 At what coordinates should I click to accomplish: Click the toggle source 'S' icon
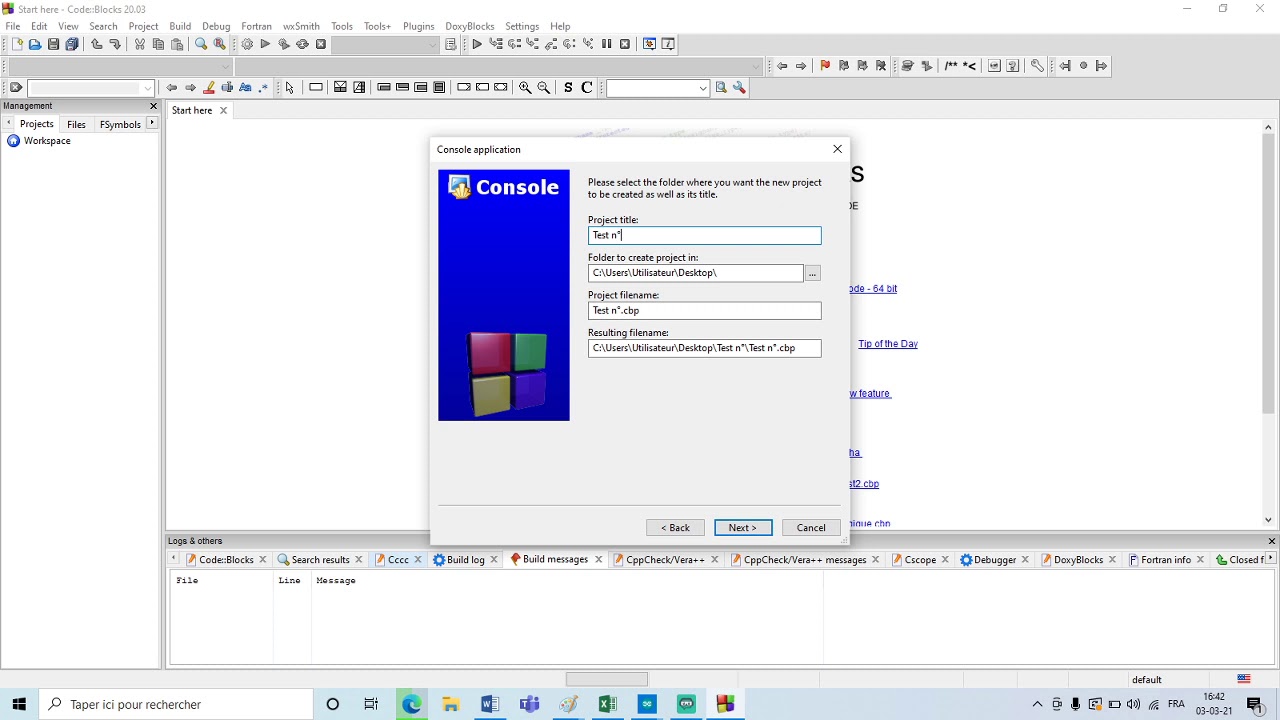pos(568,88)
